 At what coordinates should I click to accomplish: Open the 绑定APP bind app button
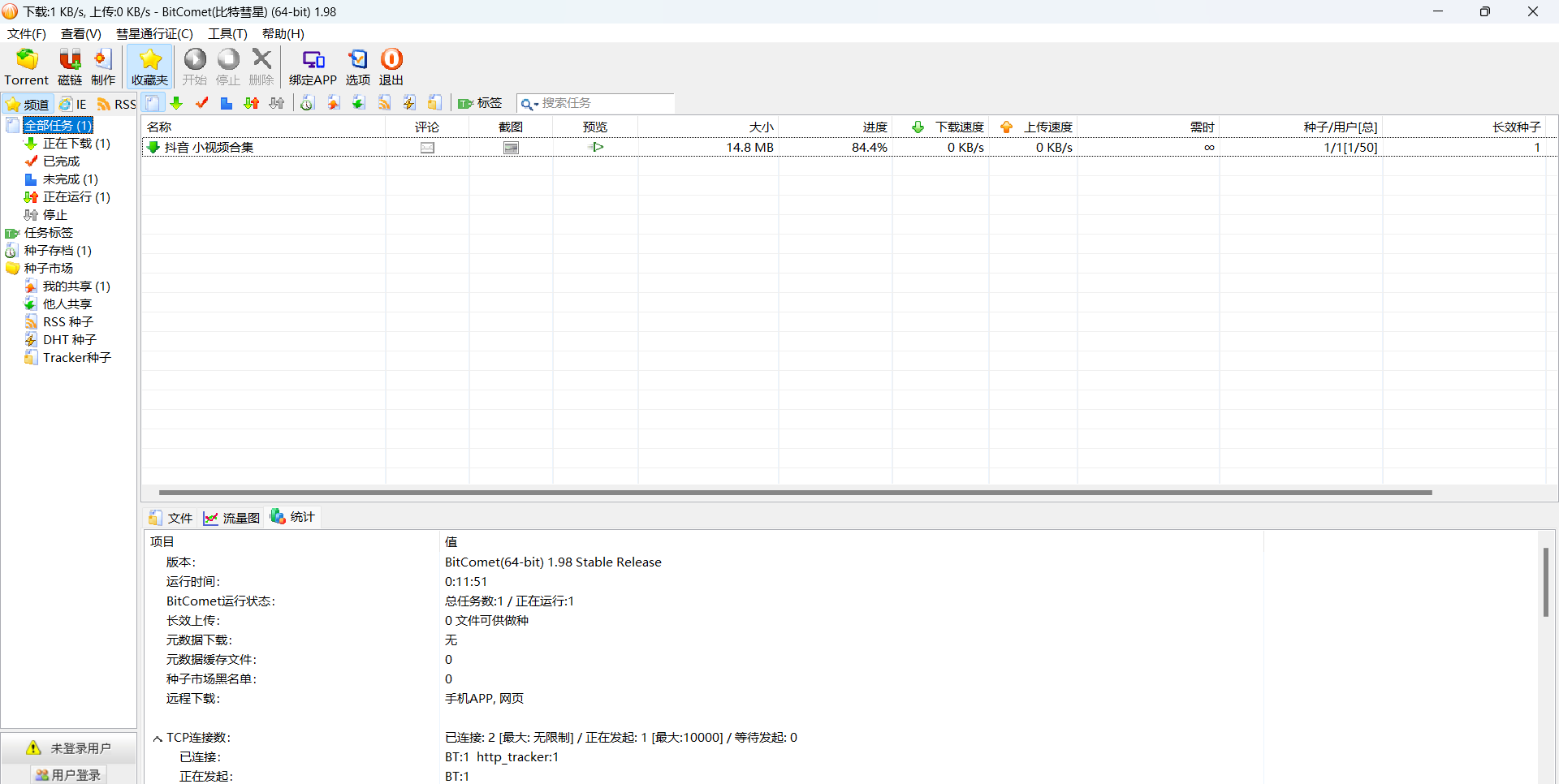point(313,67)
